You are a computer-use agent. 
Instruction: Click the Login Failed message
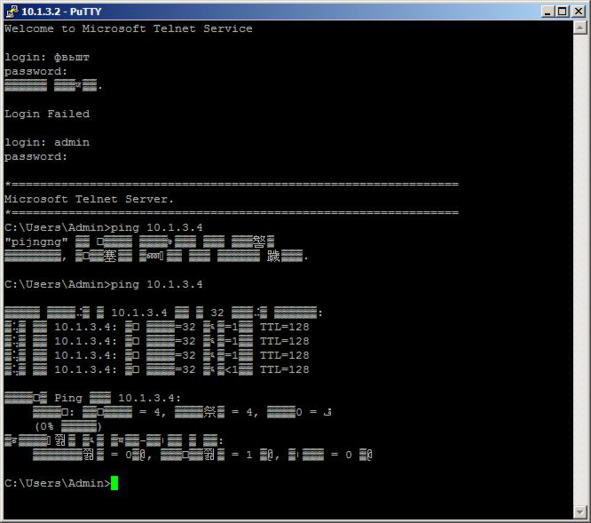47,114
